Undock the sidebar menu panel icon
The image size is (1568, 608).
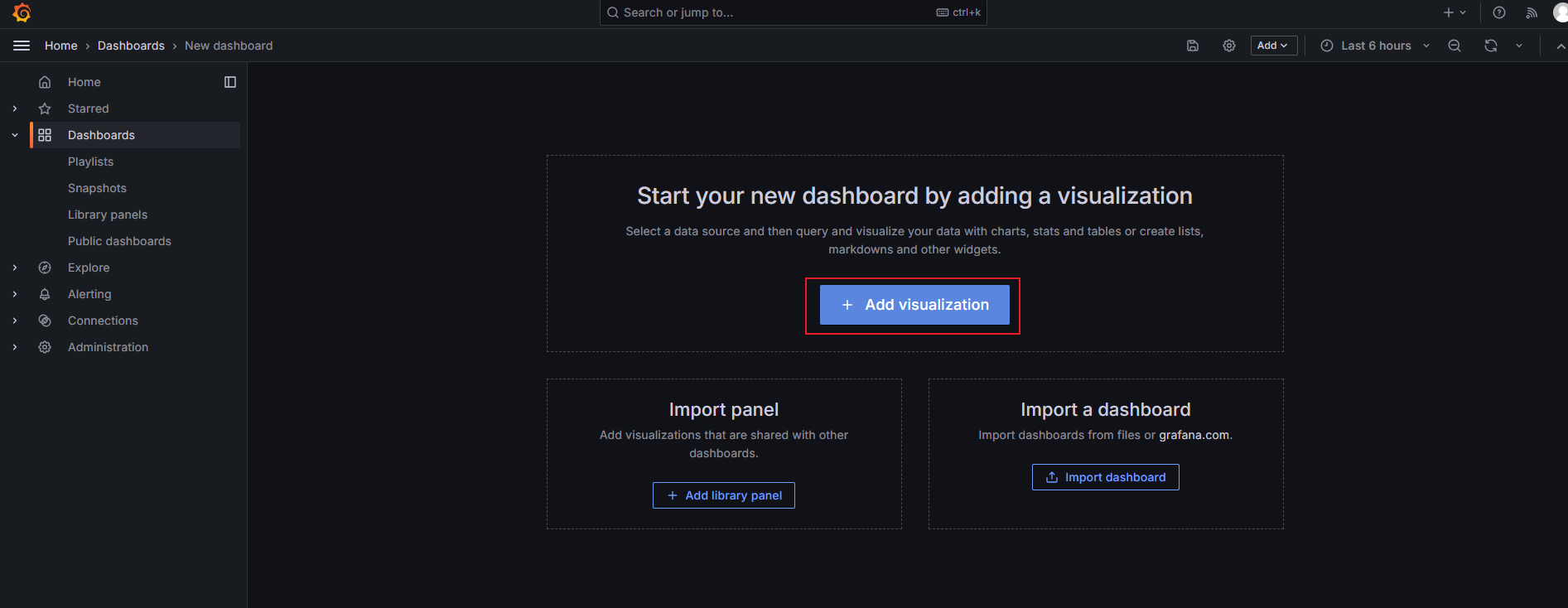pos(230,82)
